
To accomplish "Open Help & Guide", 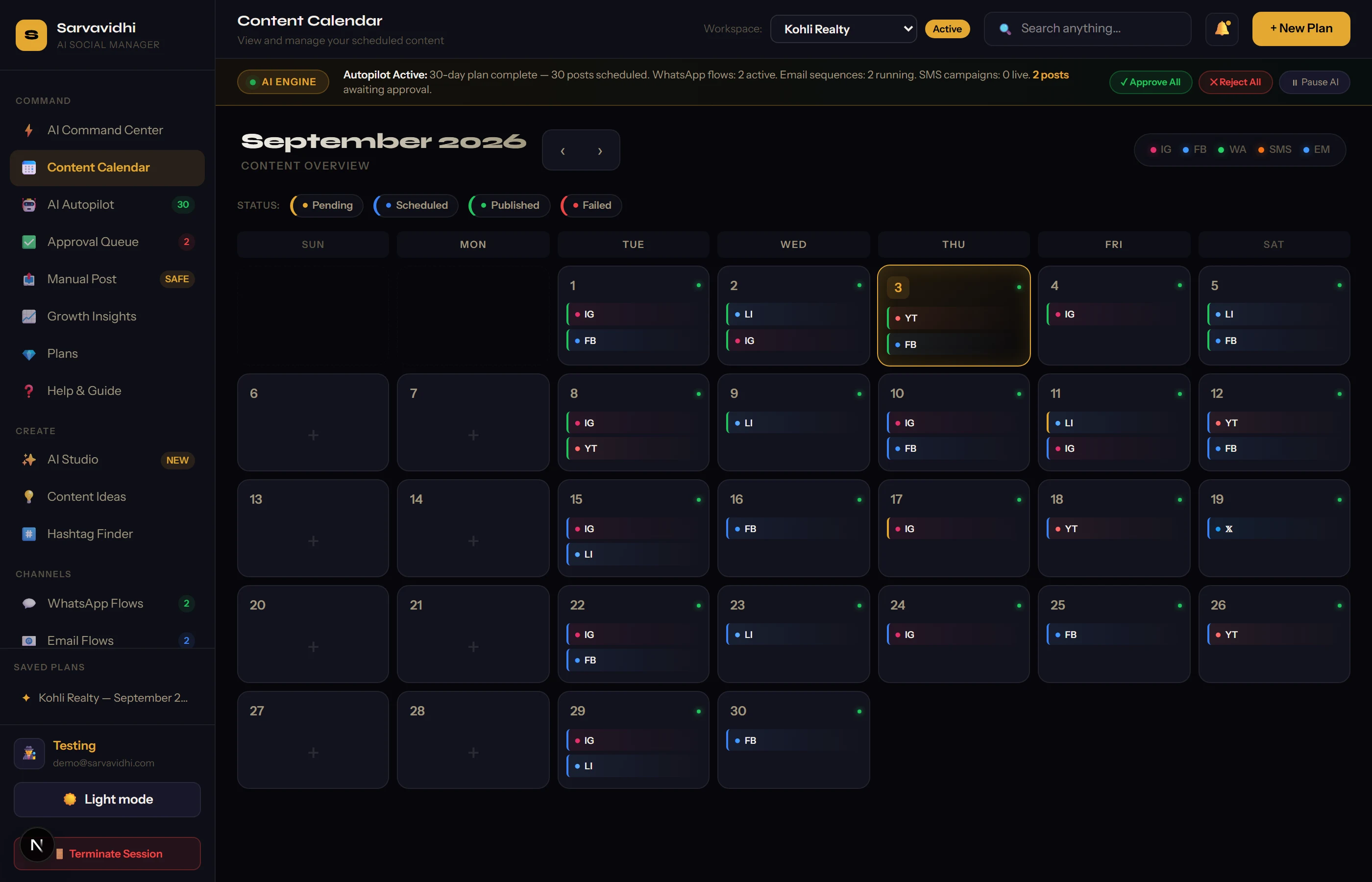I will 107,391.
